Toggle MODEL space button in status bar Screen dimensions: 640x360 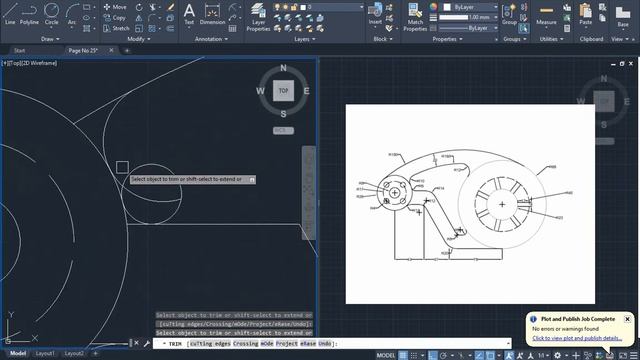pos(386,356)
